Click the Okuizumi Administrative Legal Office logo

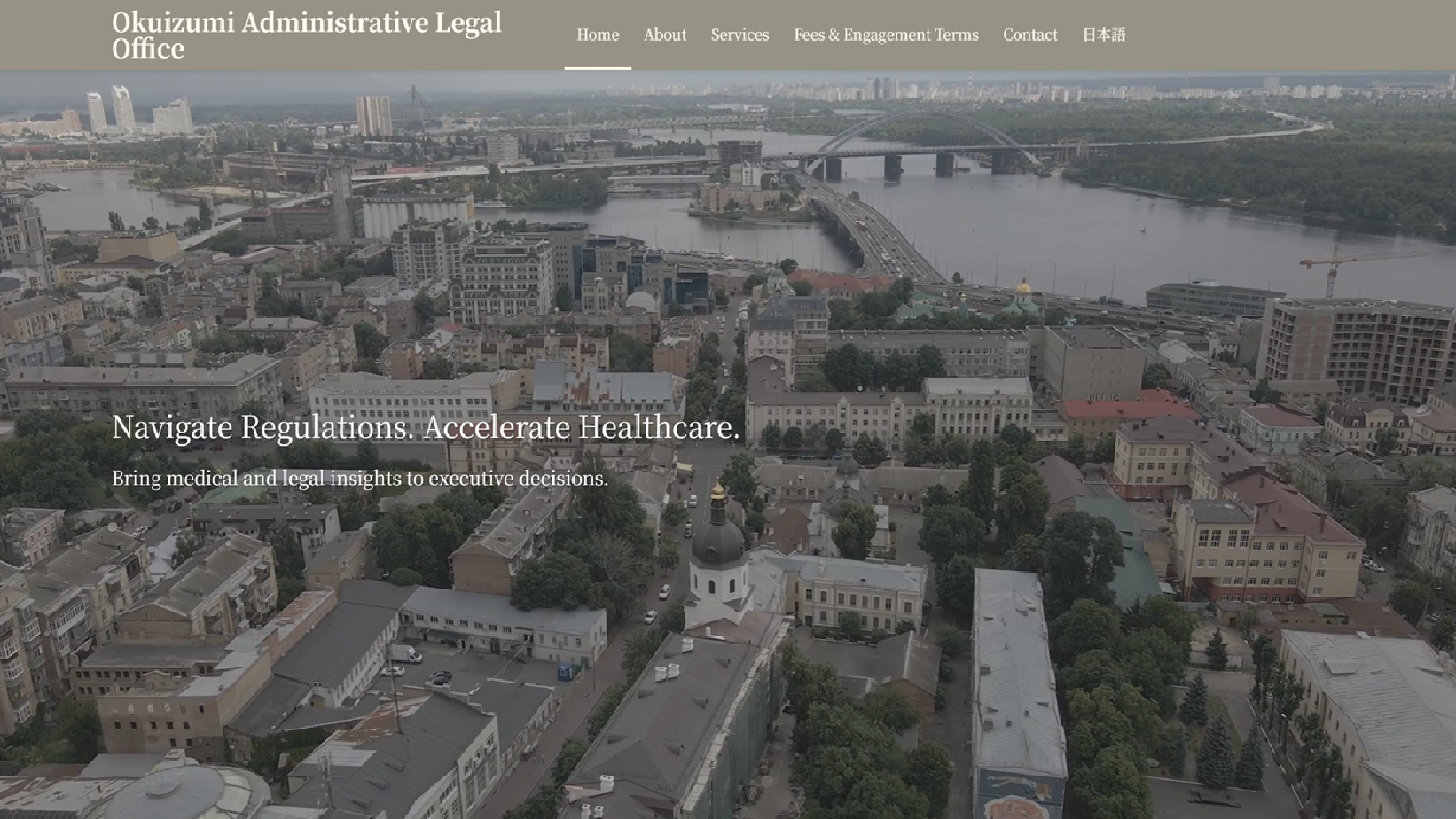(x=306, y=35)
